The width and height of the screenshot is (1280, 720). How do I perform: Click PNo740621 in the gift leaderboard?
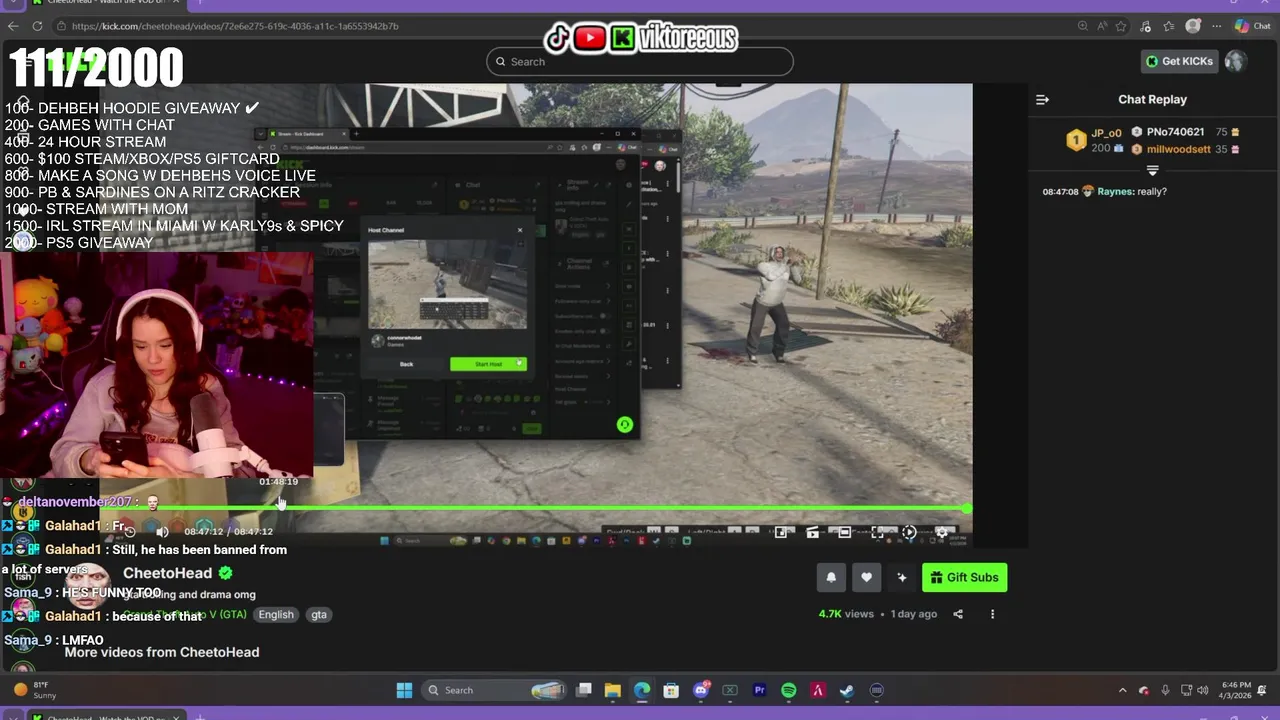[x=1175, y=132]
